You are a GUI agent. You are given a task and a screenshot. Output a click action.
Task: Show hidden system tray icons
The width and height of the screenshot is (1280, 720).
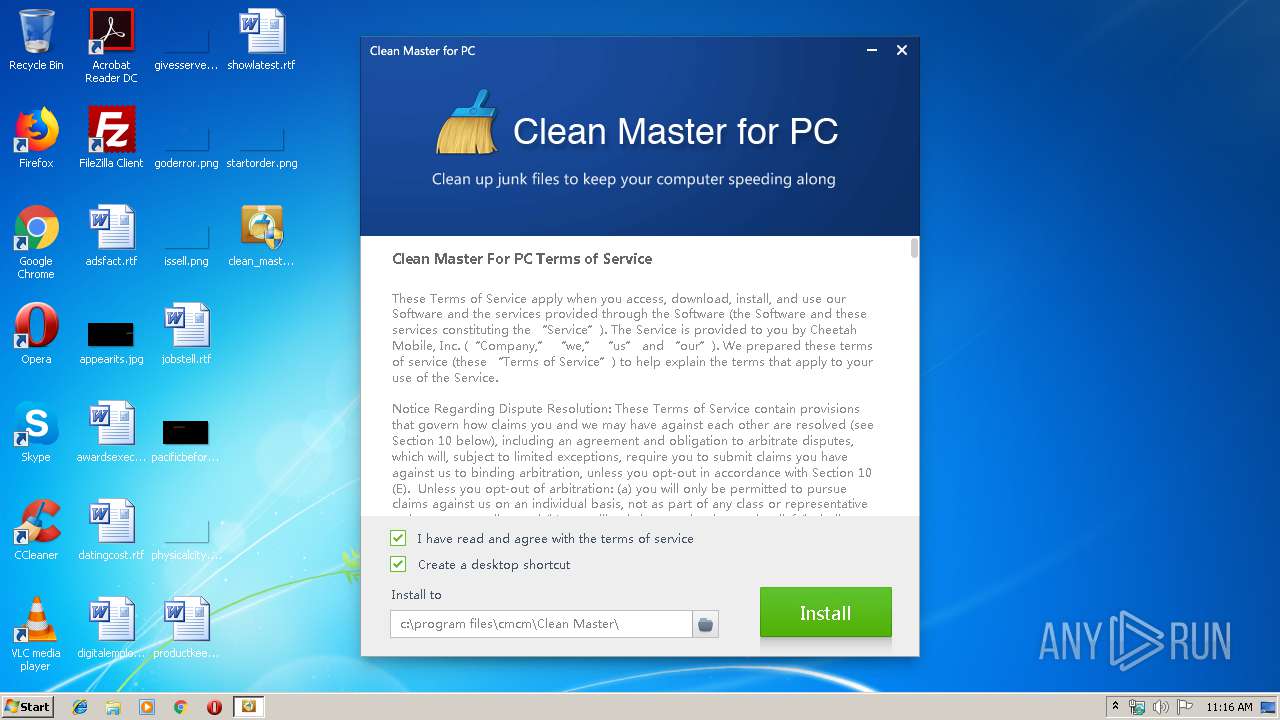pos(1115,706)
